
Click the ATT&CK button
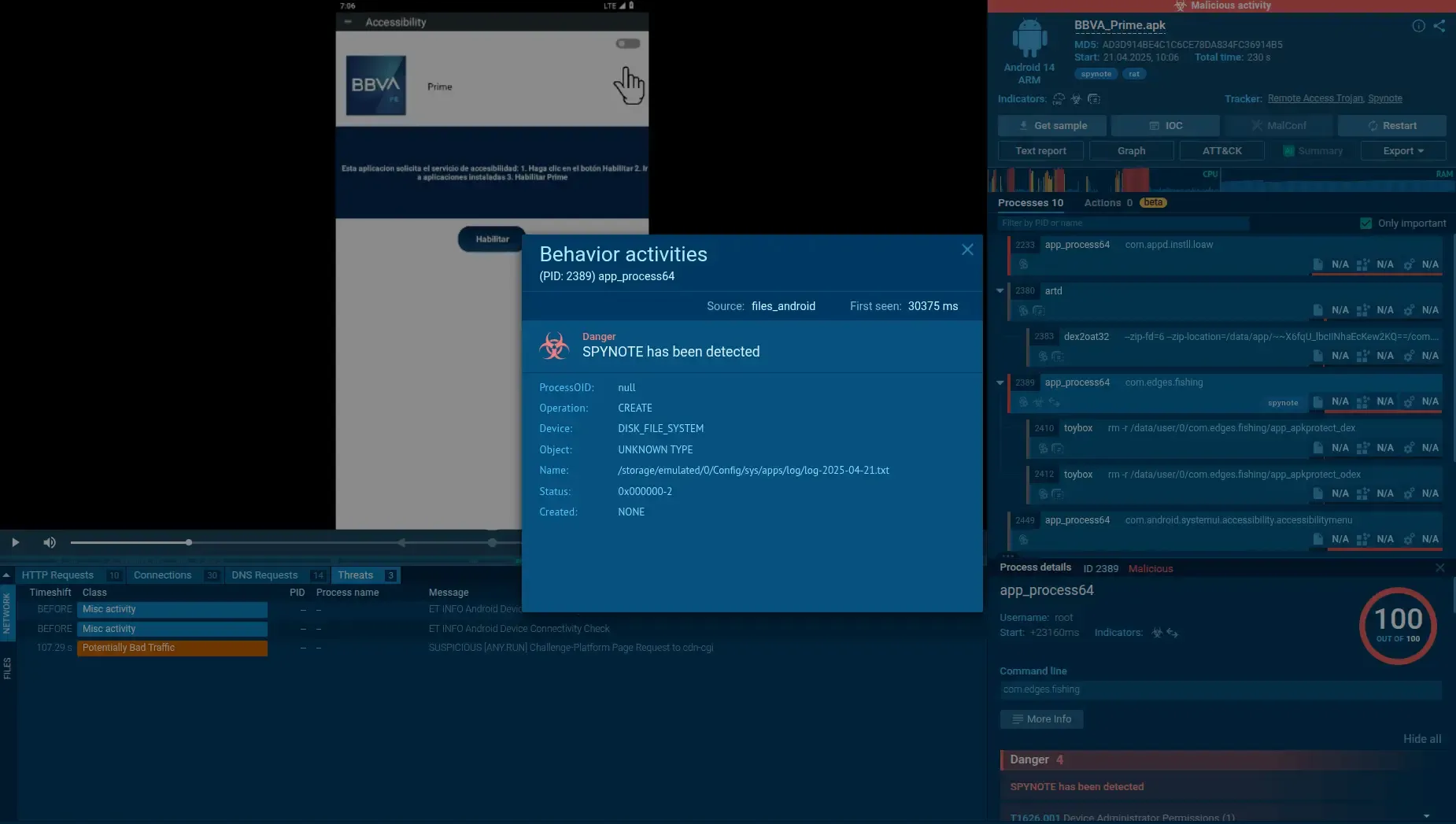click(1221, 151)
